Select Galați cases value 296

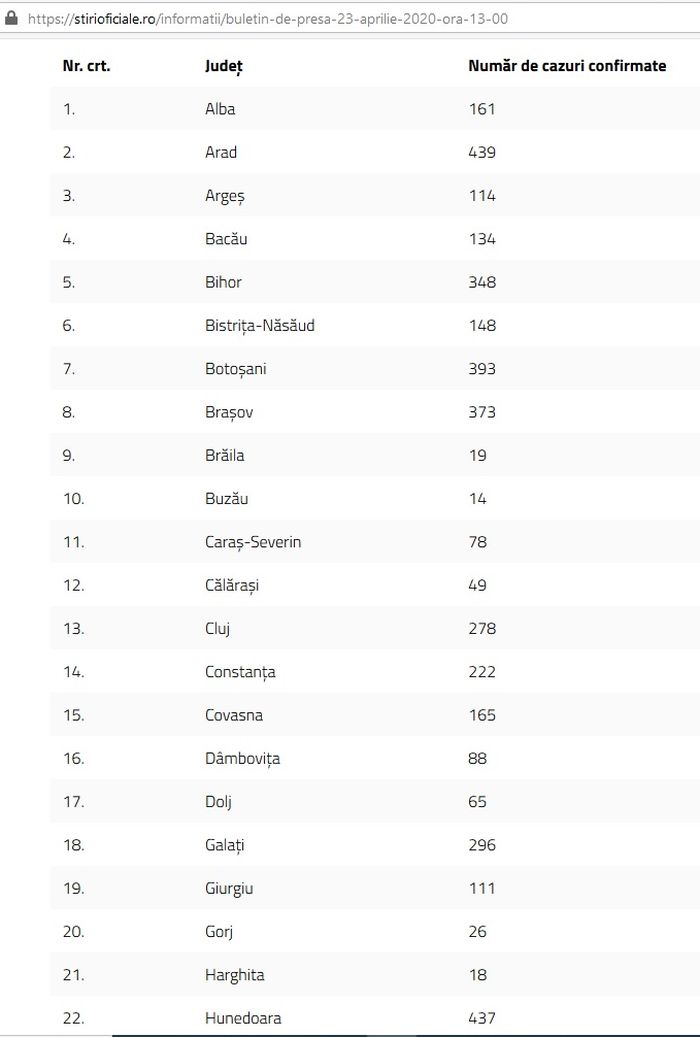pyautogui.click(x=482, y=845)
